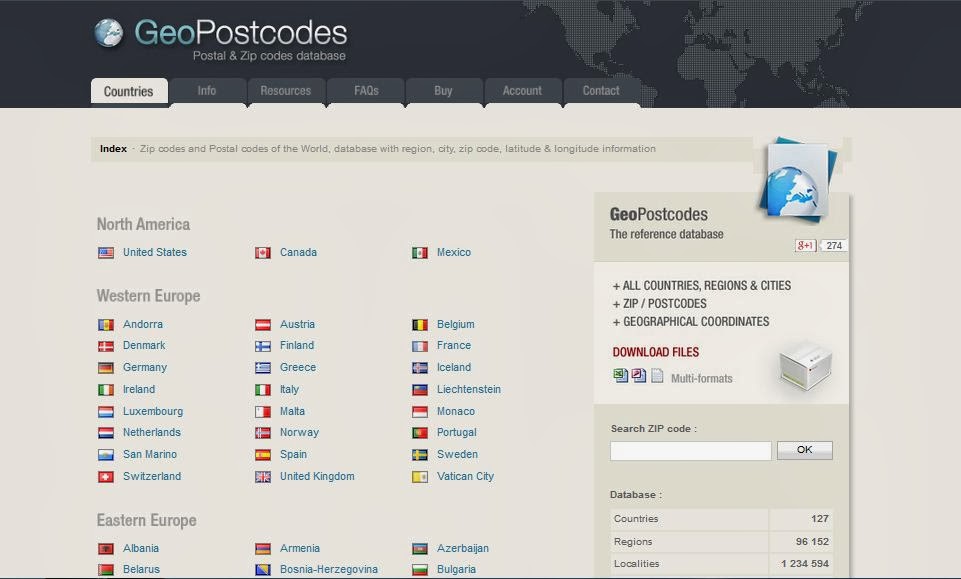
Task: Open the United Kingdom link
Action: [317, 477]
